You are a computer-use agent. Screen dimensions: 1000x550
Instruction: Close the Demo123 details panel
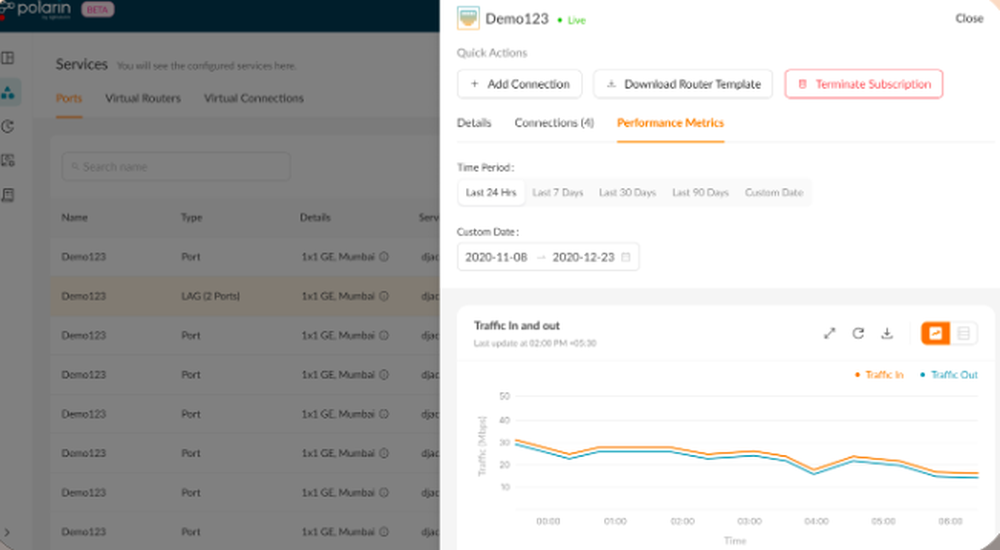click(x=969, y=19)
